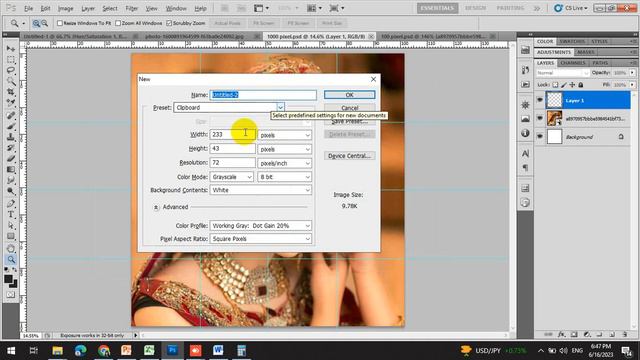Screen dimensions: 640x360
Task: Click the foreground color swatch
Action: click(8, 279)
